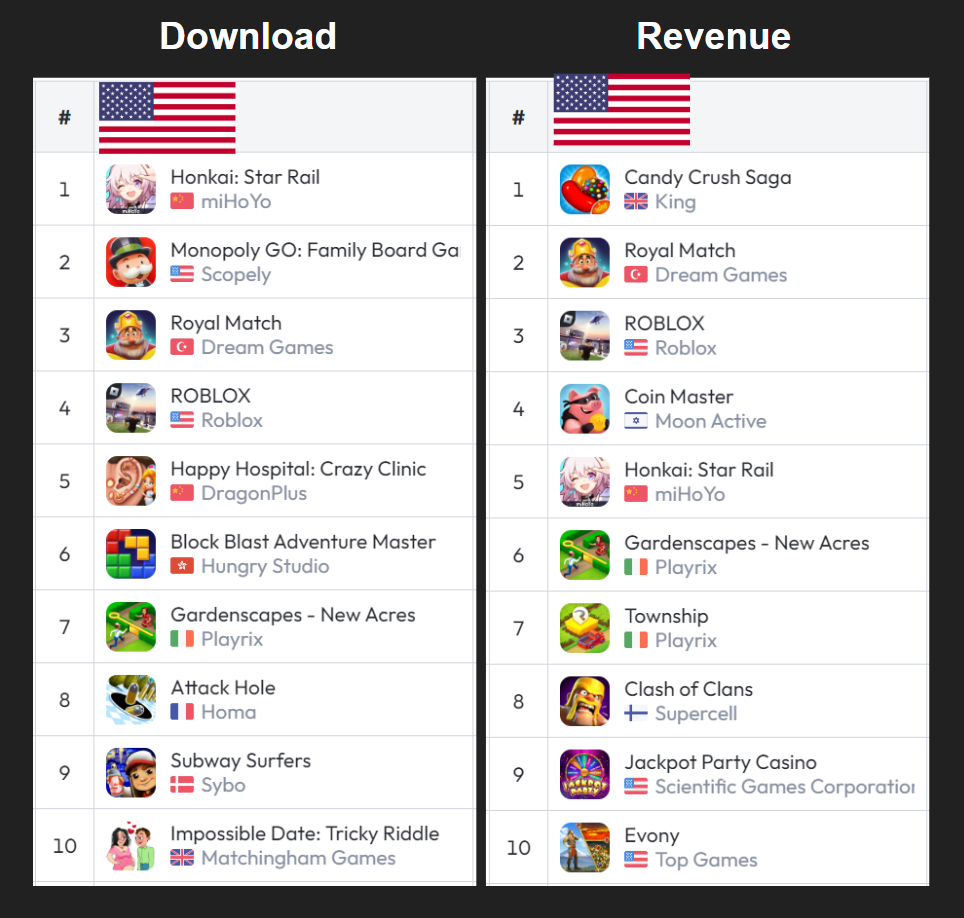Click the US flag in Revenue header

(622, 109)
